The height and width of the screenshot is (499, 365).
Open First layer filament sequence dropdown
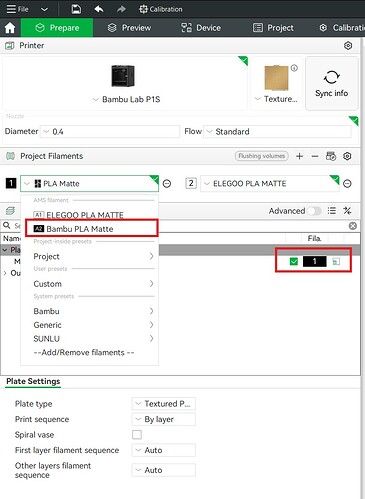pyautogui.click(x=164, y=450)
